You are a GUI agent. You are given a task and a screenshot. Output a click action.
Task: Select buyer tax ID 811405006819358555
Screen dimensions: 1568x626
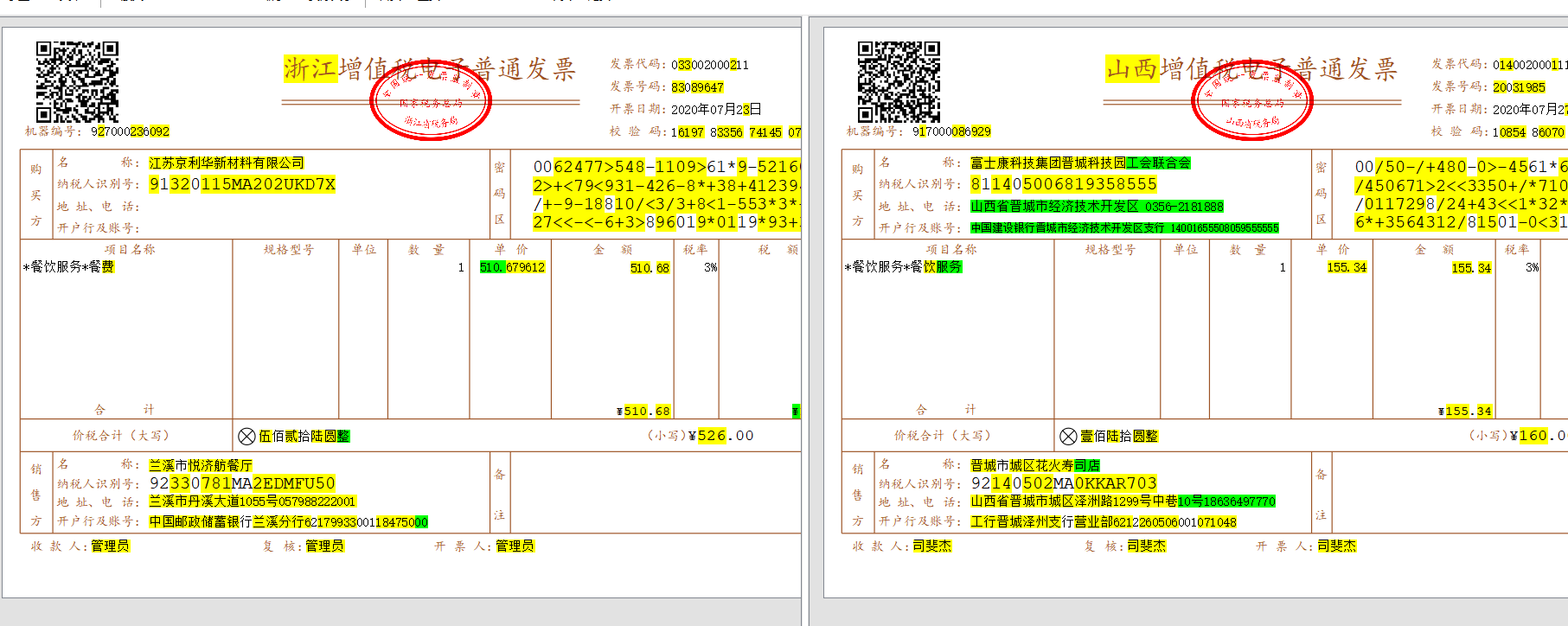[x=1064, y=184]
